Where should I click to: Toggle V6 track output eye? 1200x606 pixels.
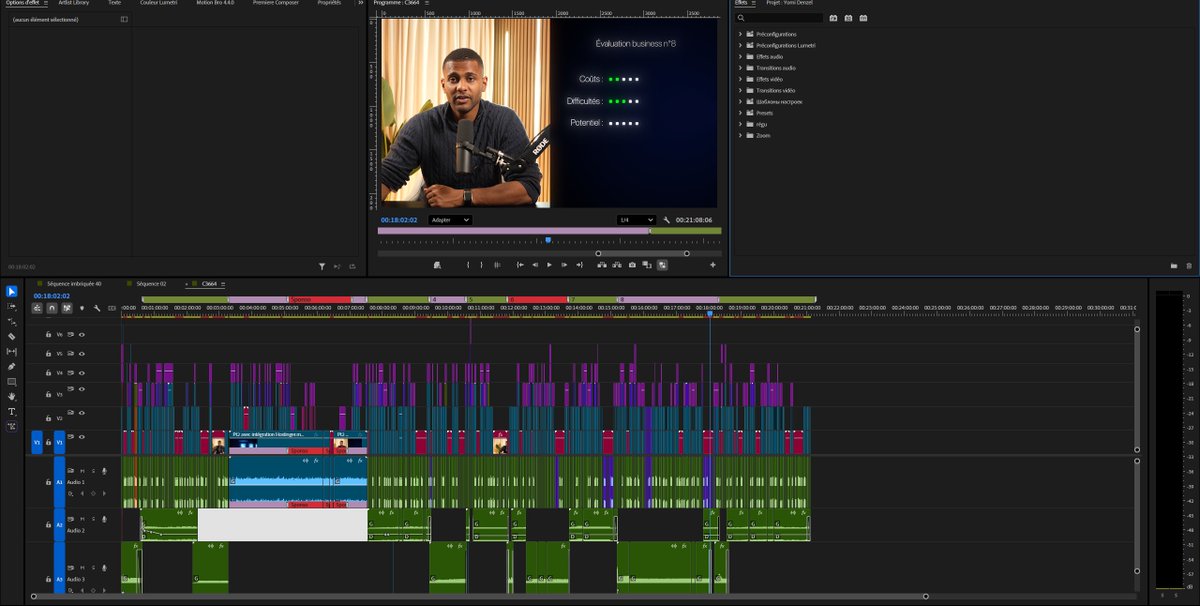click(x=82, y=334)
